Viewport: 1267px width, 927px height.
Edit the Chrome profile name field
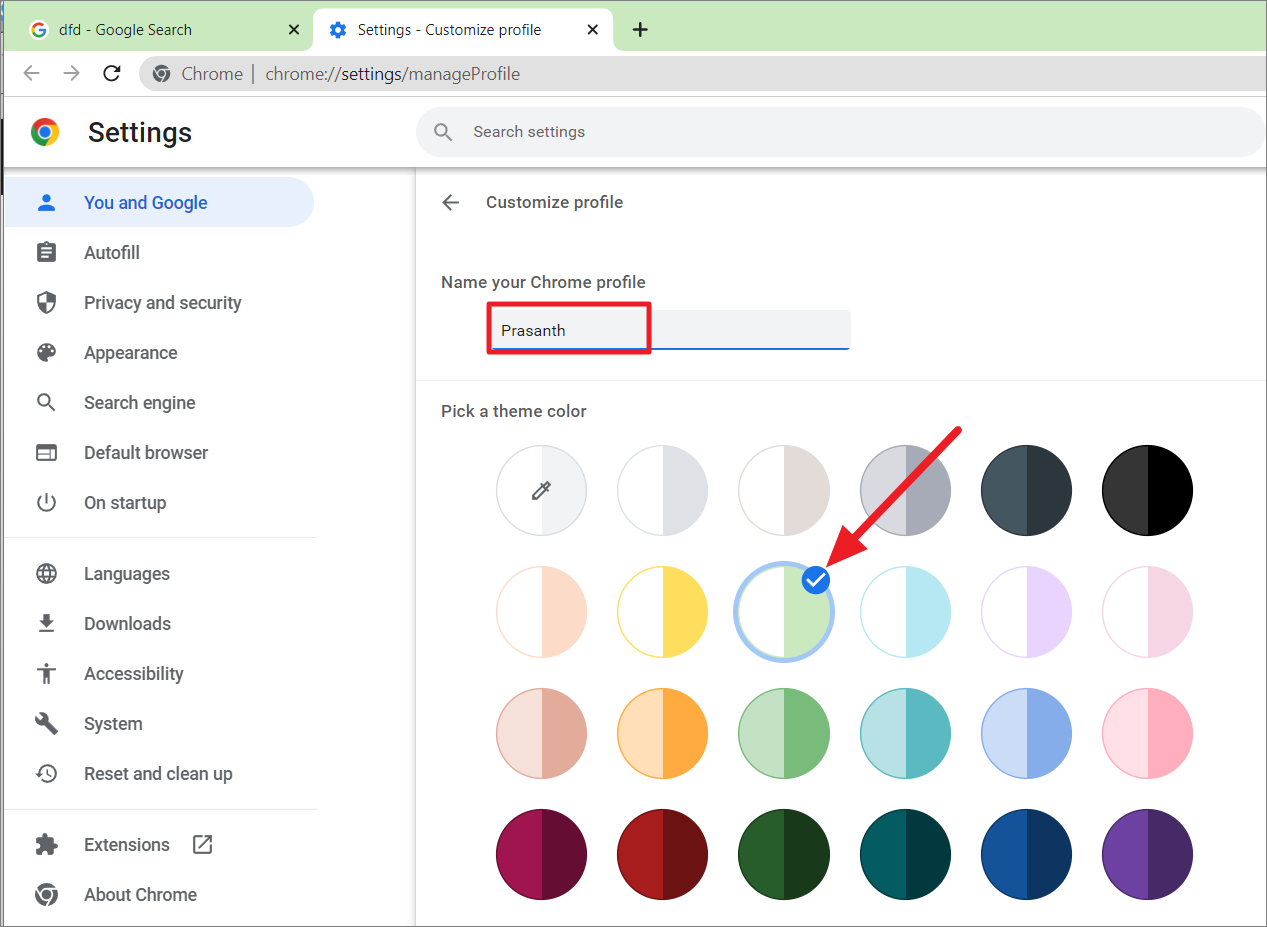tap(670, 330)
